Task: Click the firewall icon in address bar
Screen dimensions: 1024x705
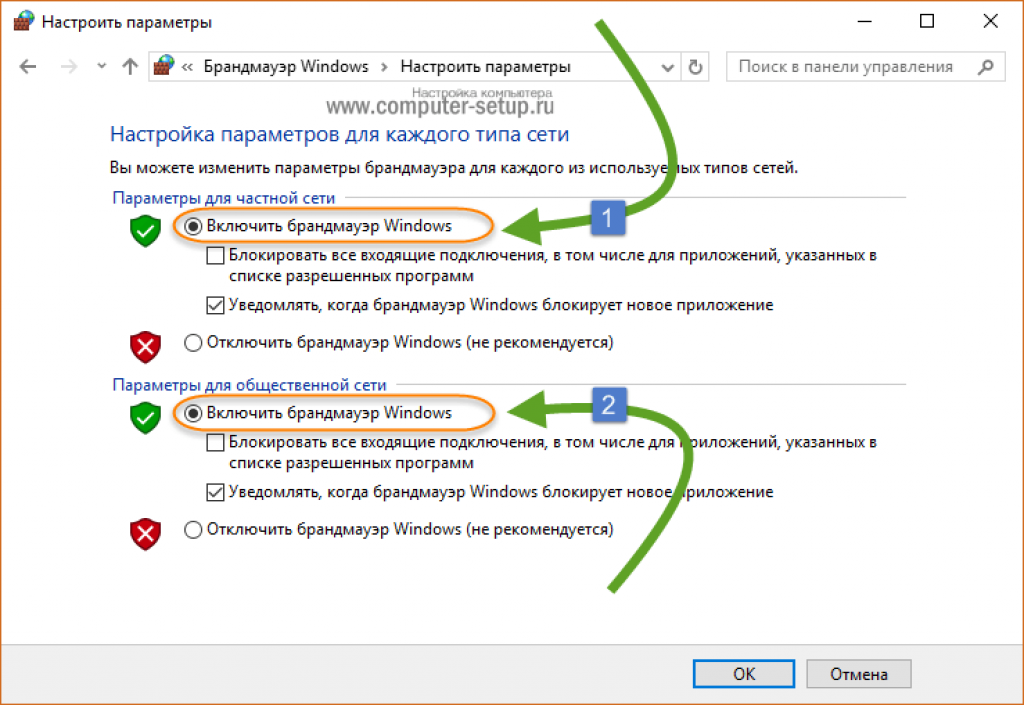Action: tap(164, 66)
